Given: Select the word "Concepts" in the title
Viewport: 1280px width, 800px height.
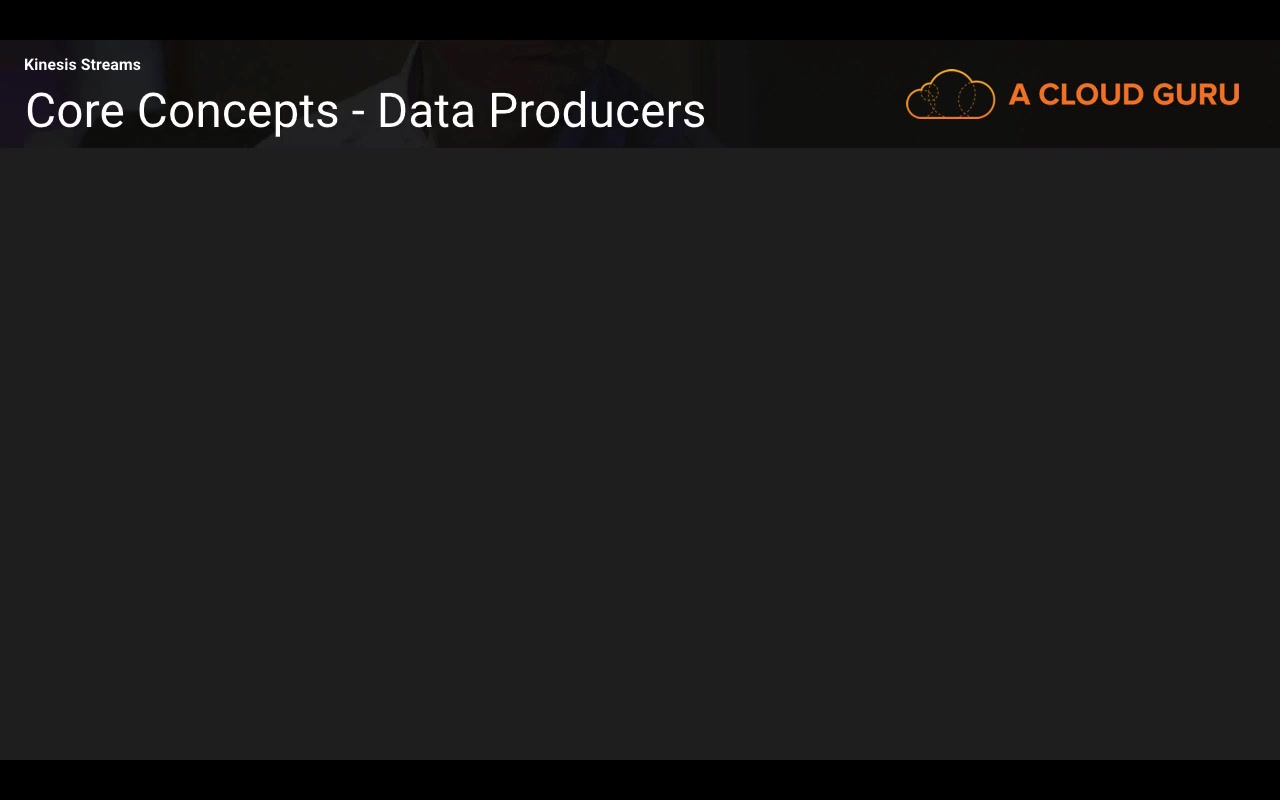Looking at the screenshot, I should [x=238, y=111].
